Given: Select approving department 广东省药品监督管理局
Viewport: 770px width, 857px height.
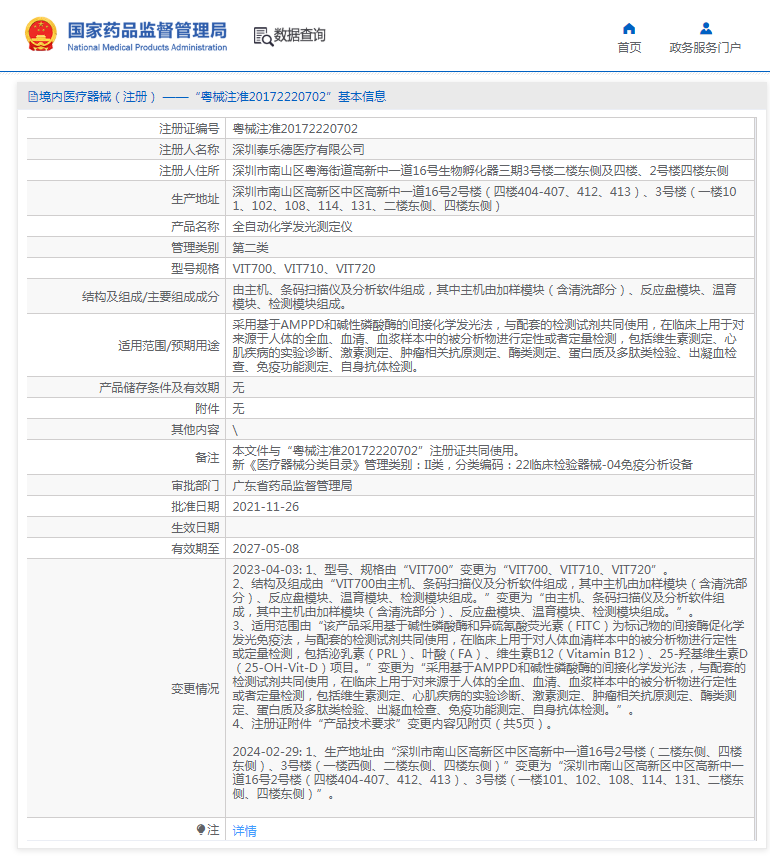Looking at the screenshot, I should [x=292, y=485].
